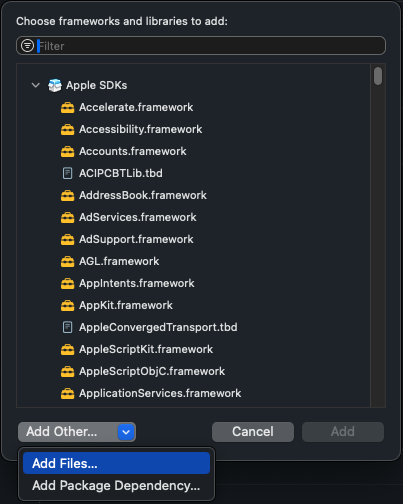Choose Add Files… from the menu

116,463
